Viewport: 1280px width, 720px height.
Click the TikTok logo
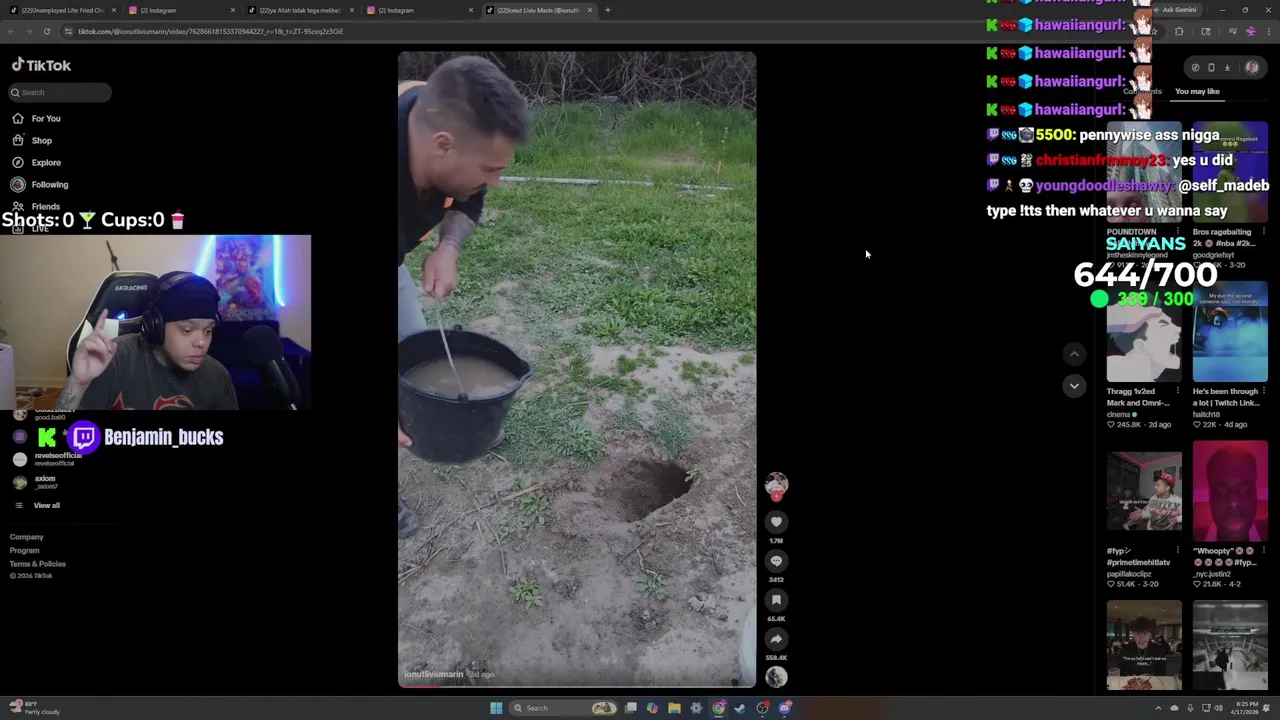pyautogui.click(x=41, y=65)
